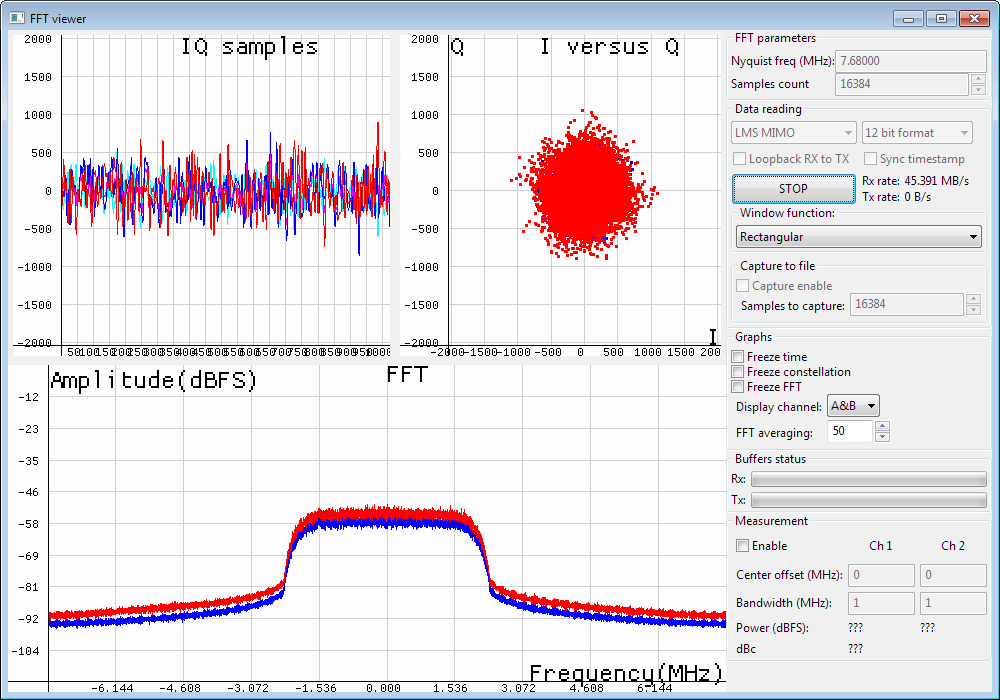Enable the Freeze constellation option

[x=738, y=372]
